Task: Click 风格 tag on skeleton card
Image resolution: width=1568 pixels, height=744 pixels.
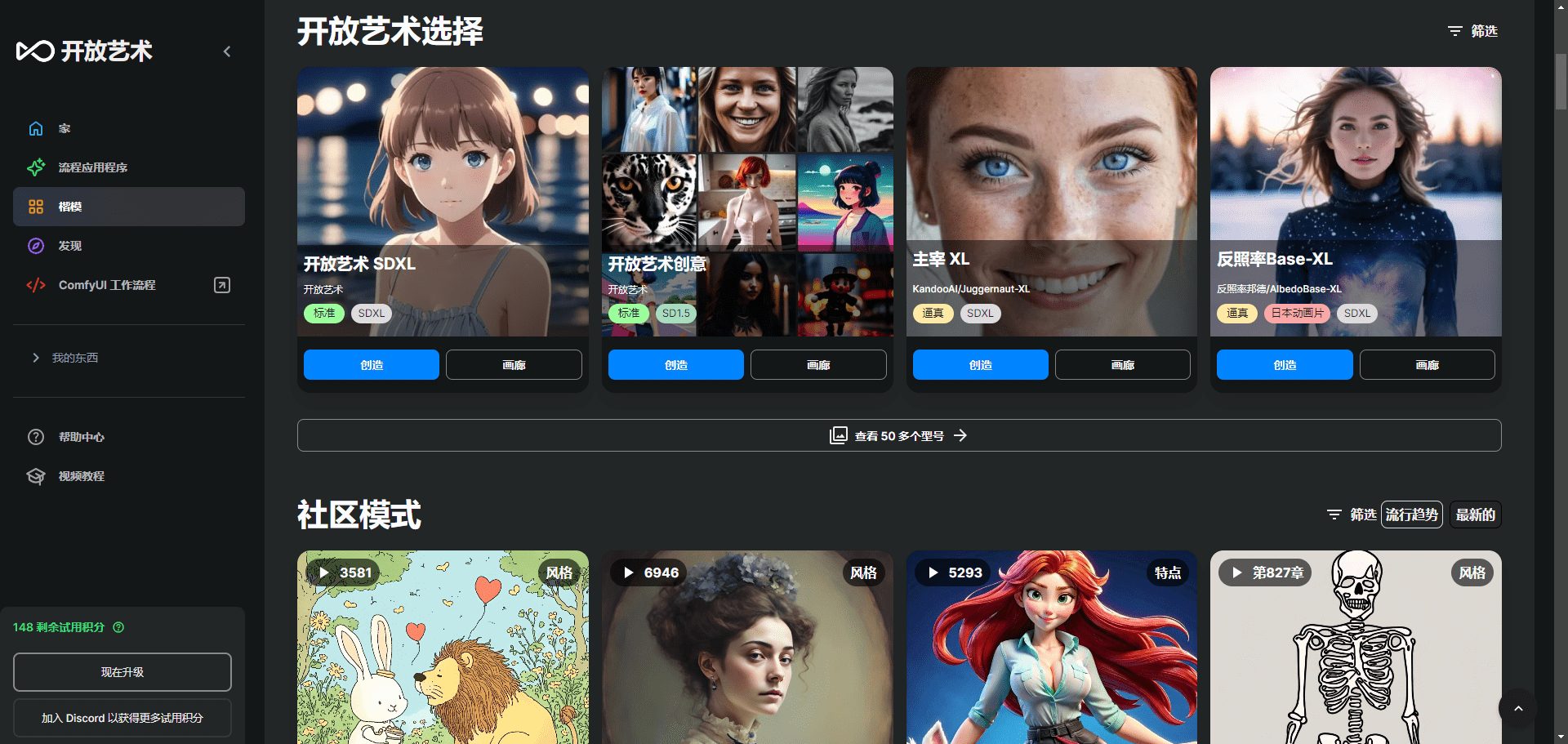Action: click(x=1472, y=572)
